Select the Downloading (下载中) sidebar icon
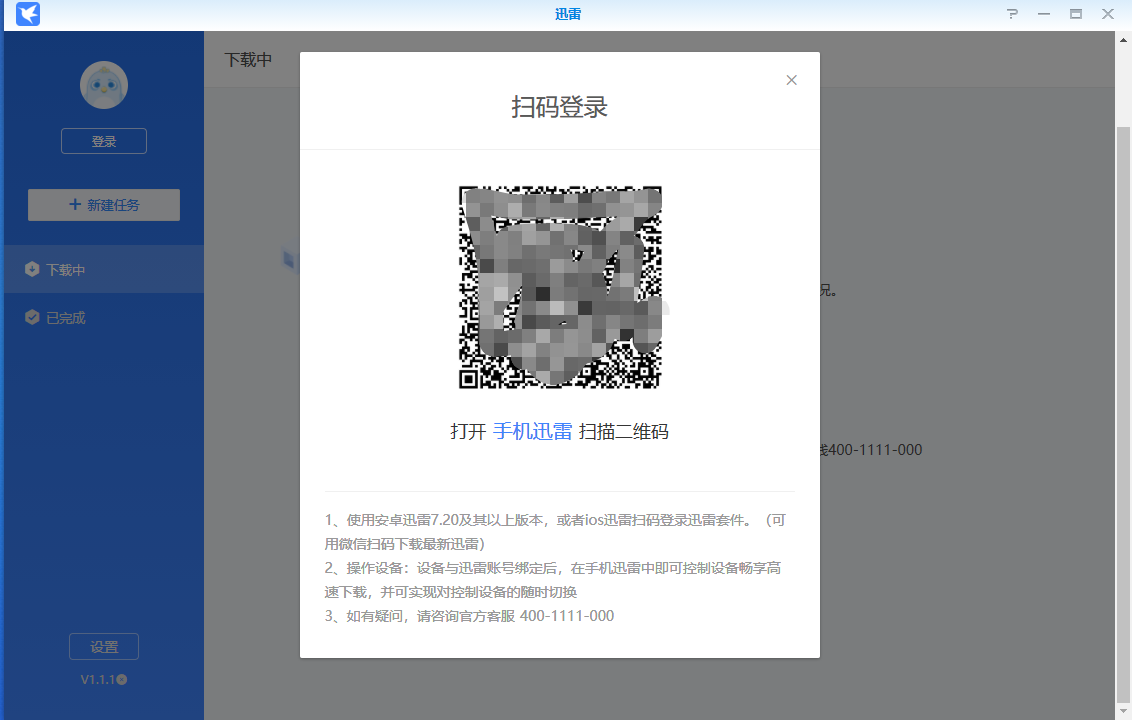Viewport: 1132px width, 720px height. click(30, 268)
